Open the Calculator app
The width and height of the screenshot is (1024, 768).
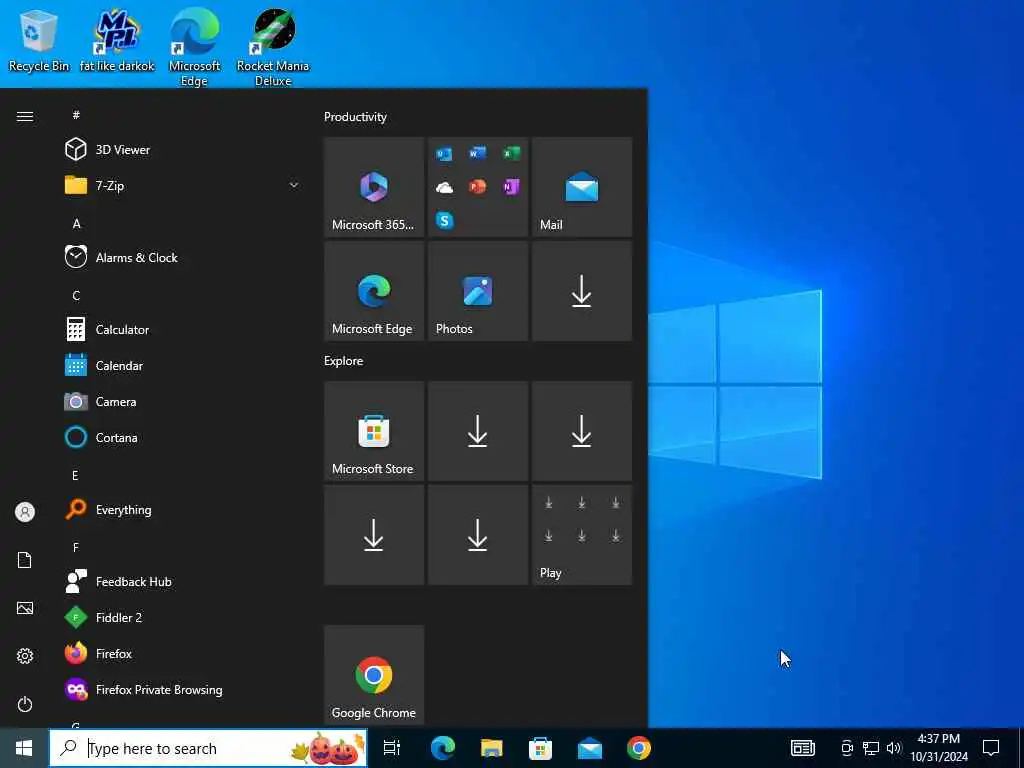tap(183, 329)
